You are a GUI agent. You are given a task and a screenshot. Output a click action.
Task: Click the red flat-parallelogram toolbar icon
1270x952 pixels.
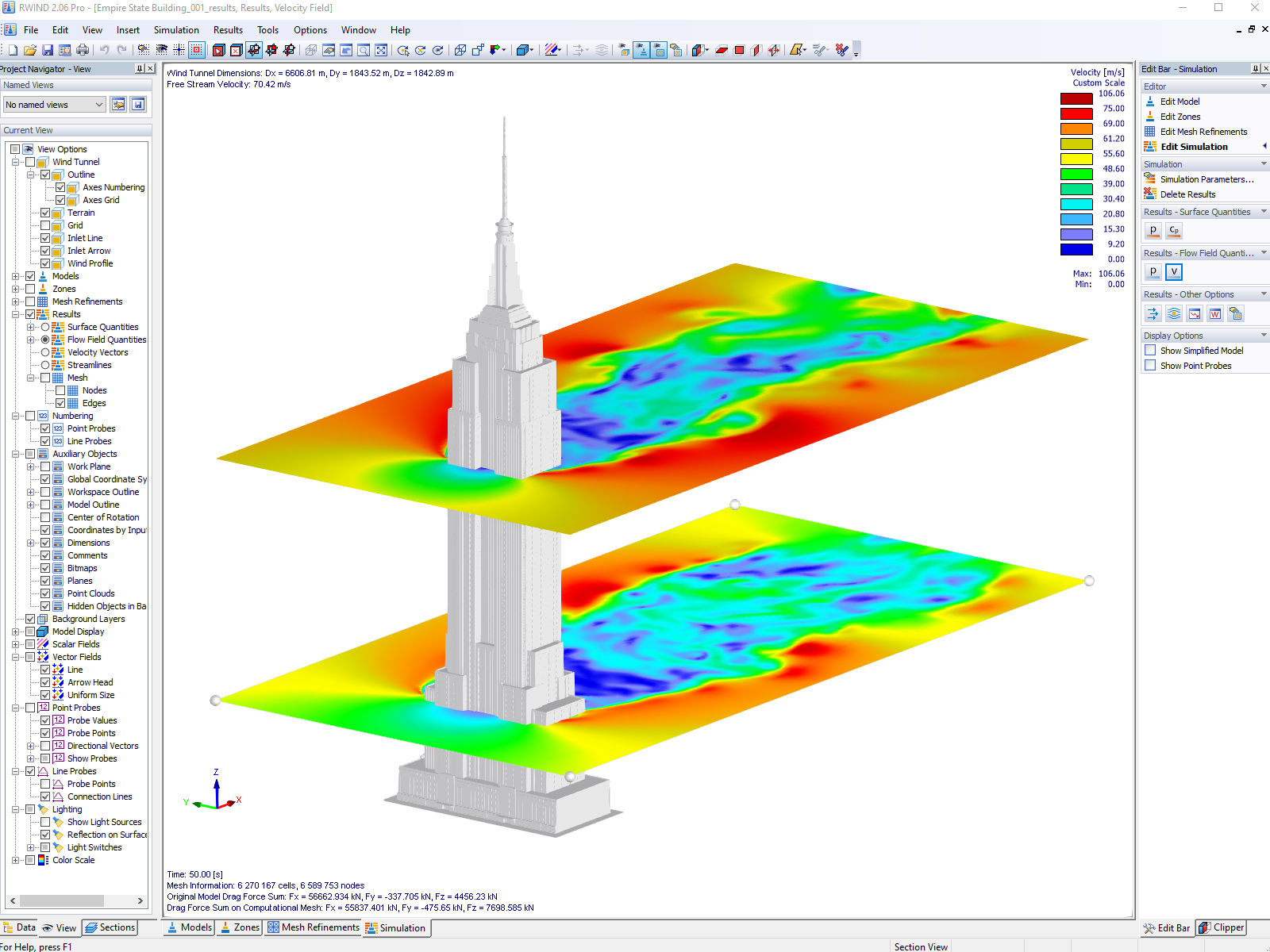722,50
